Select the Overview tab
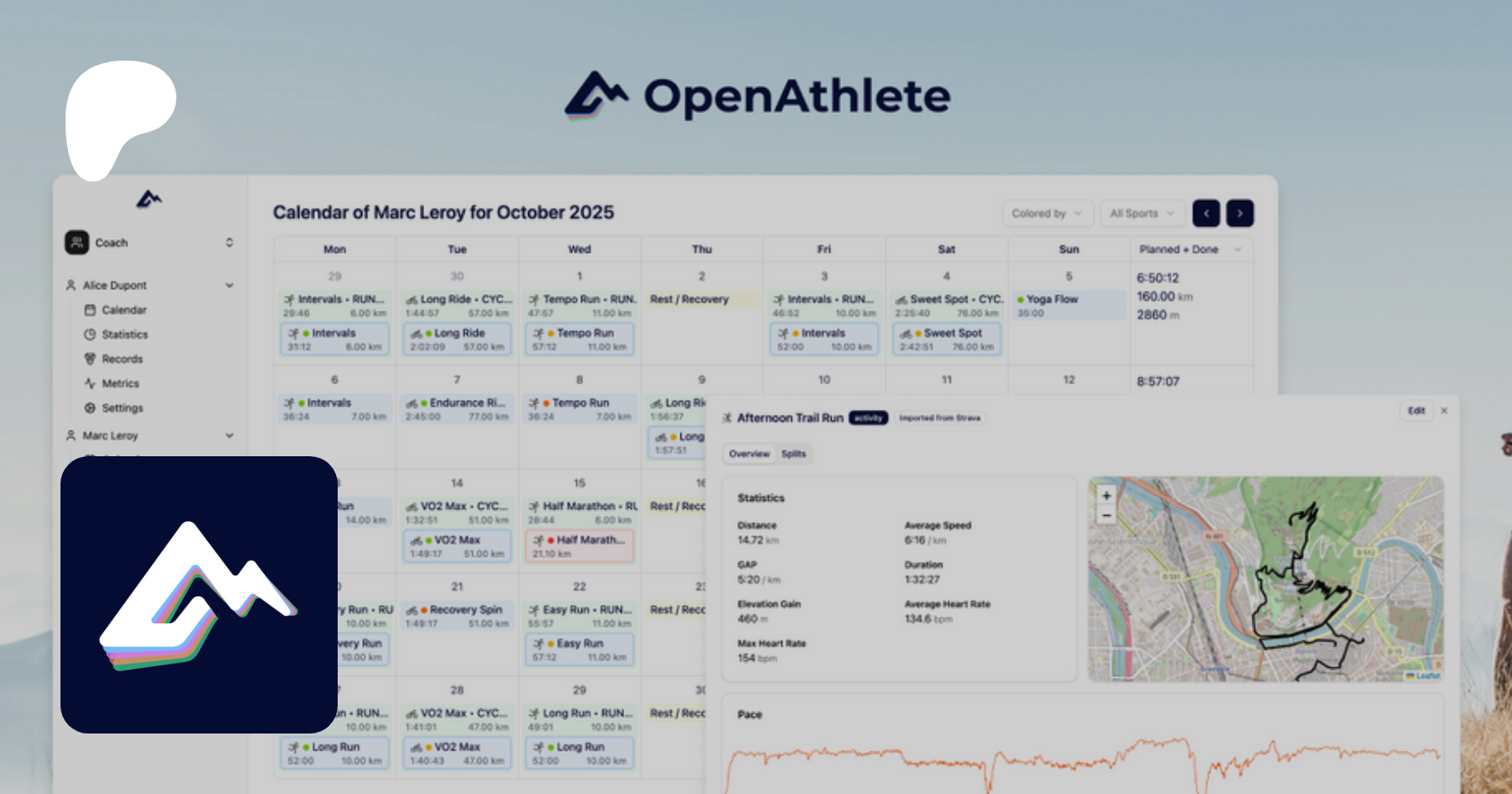The image size is (1512, 794). click(x=748, y=454)
